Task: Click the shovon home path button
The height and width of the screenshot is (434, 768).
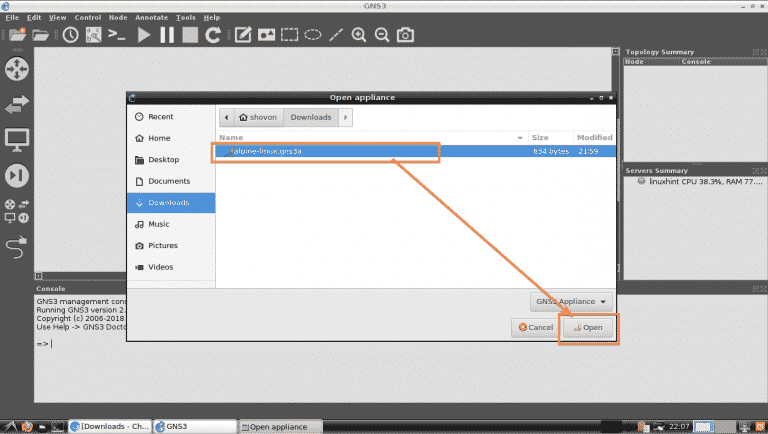Action: pos(258,118)
